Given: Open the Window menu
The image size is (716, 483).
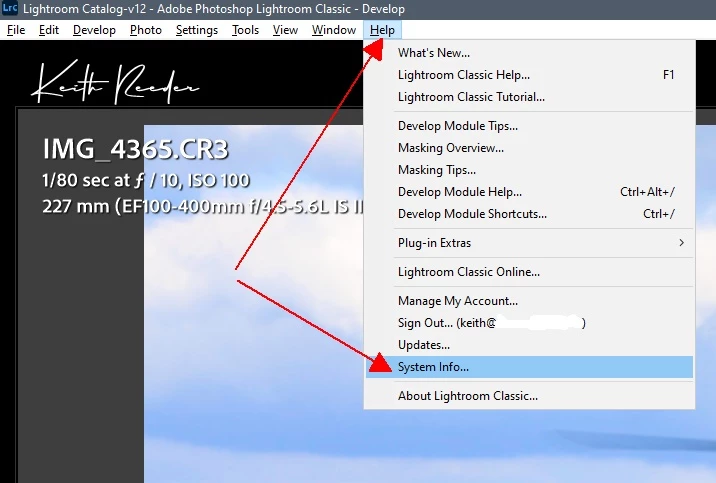Looking at the screenshot, I should pyautogui.click(x=334, y=30).
